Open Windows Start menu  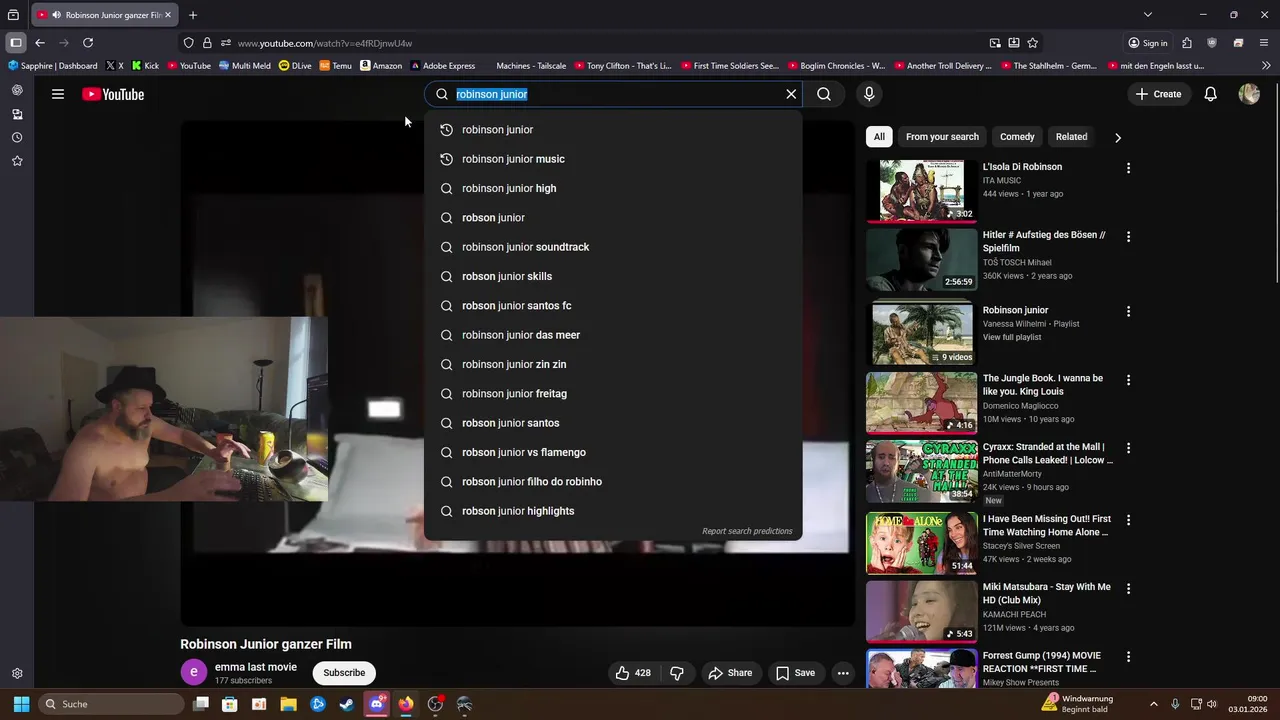[x=21, y=704]
